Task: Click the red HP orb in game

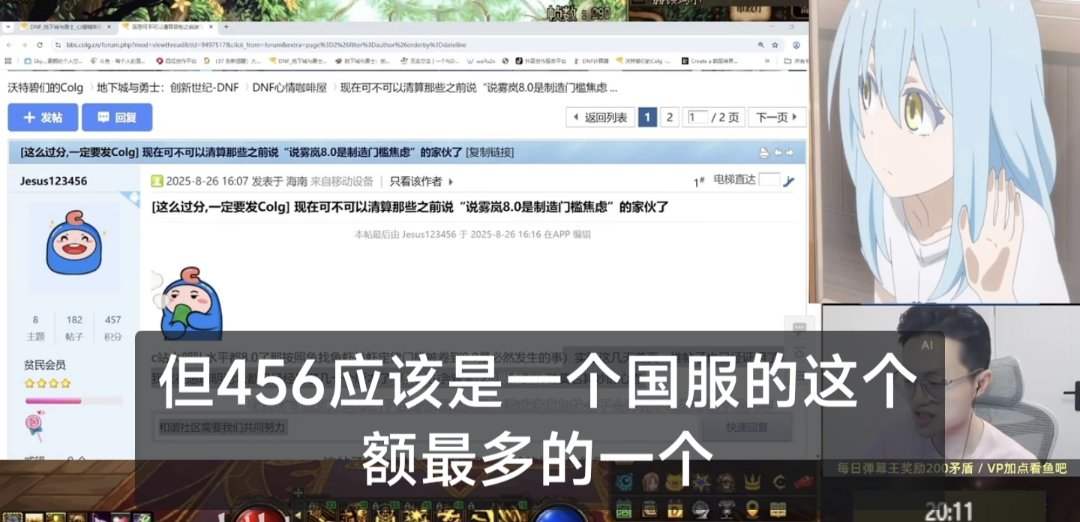Action: (260, 514)
